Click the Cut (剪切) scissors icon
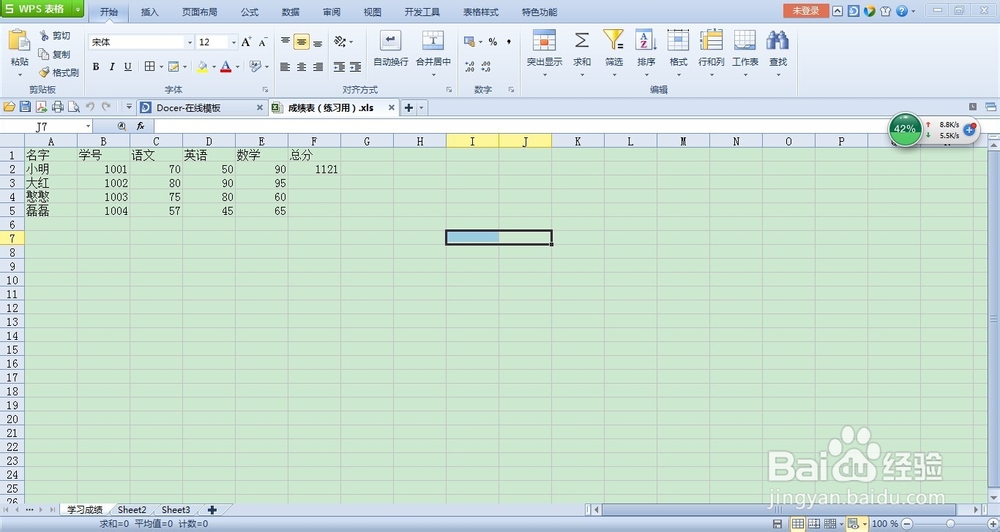This screenshot has height=532, width=1000. (44, 36)
